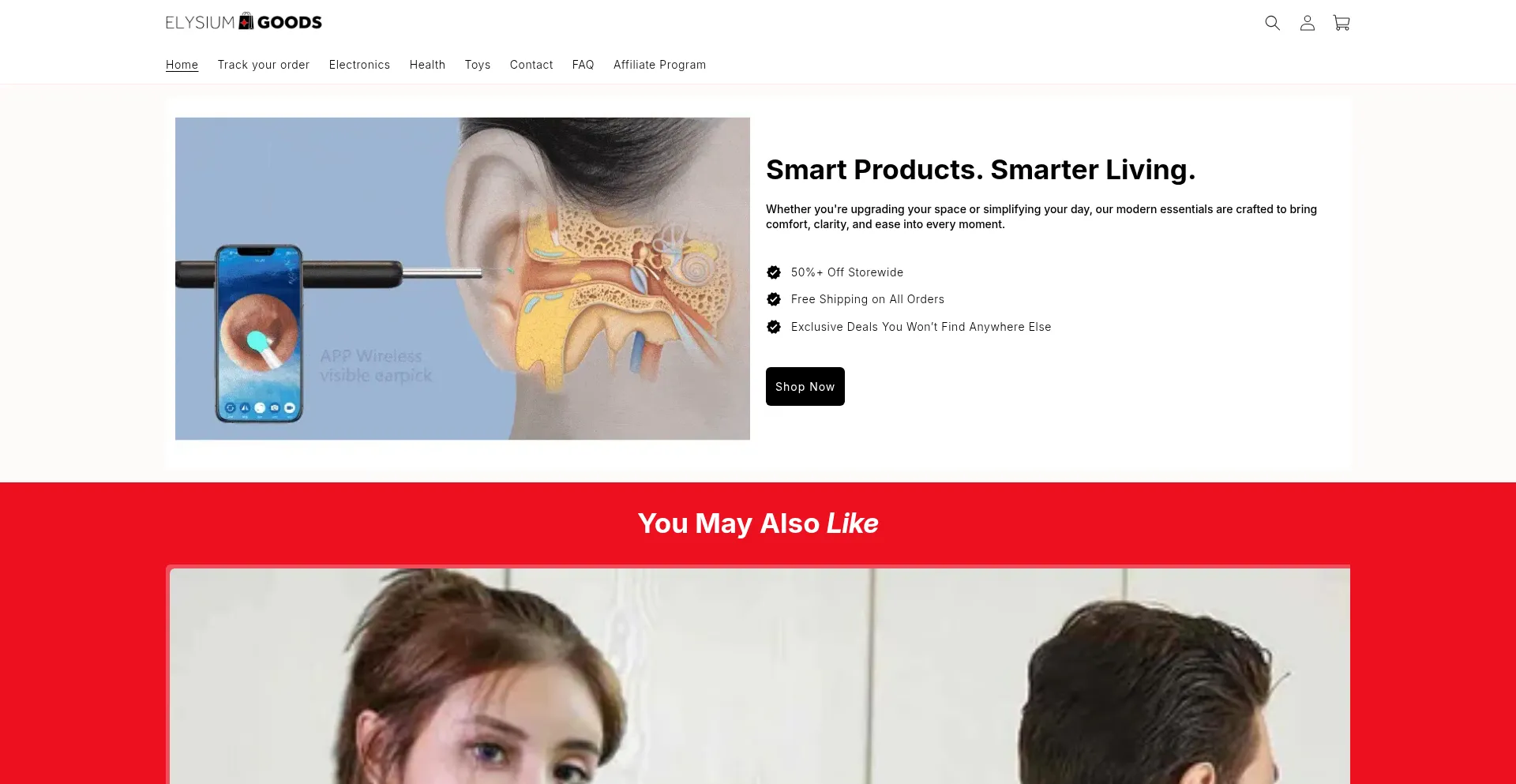Click the You May Also Like heading
Image resolution: width=1516 pixels, height=784 pixels.
(758, 523)
